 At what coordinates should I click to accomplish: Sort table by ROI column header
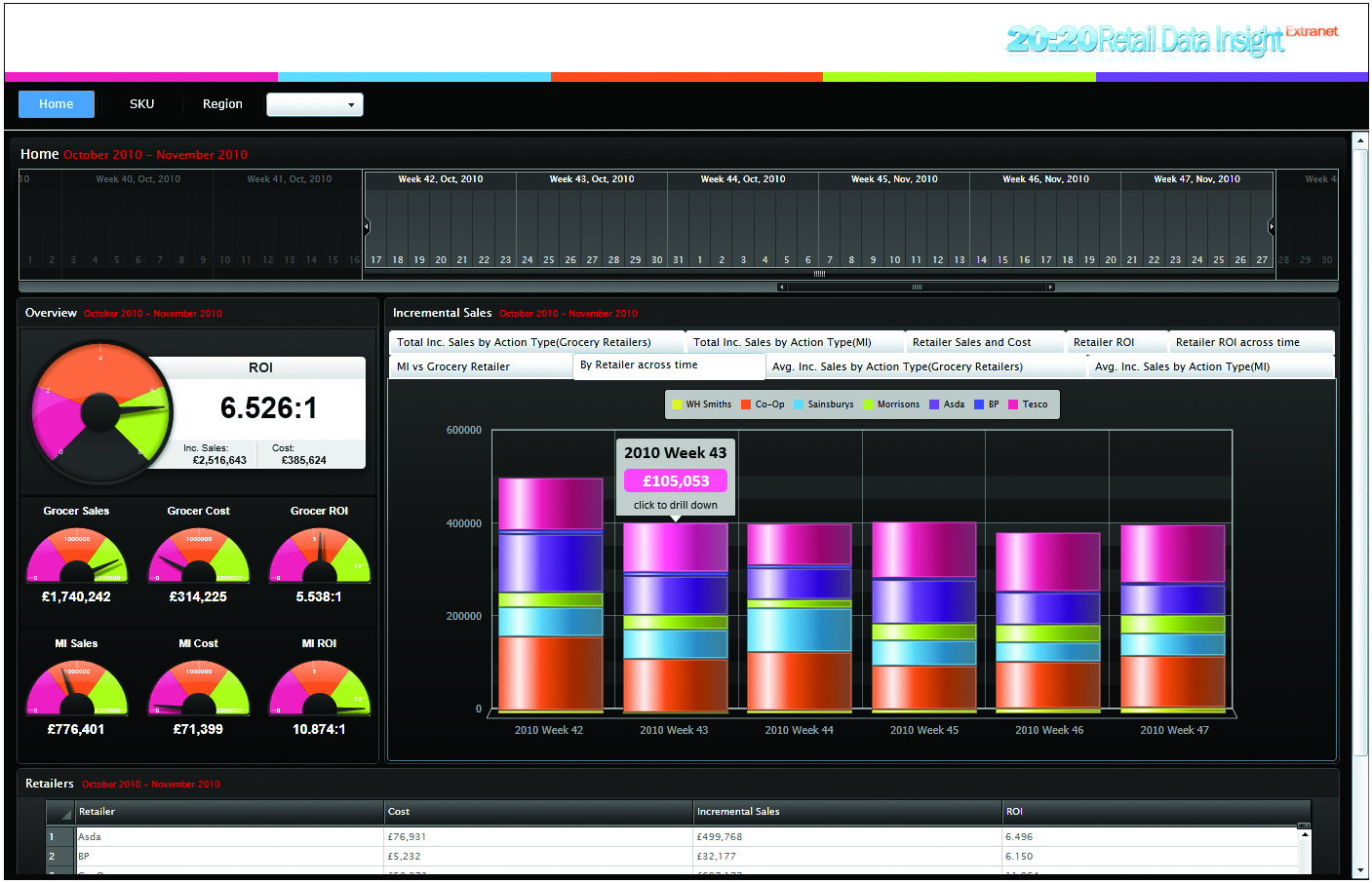pos(1156,812)
